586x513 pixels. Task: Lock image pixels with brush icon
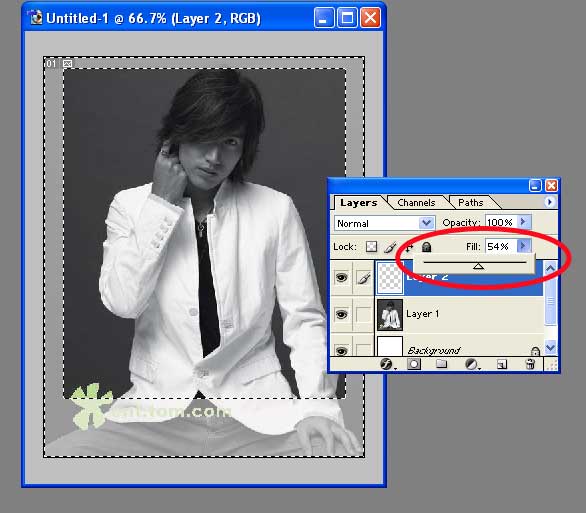(390, 247)
